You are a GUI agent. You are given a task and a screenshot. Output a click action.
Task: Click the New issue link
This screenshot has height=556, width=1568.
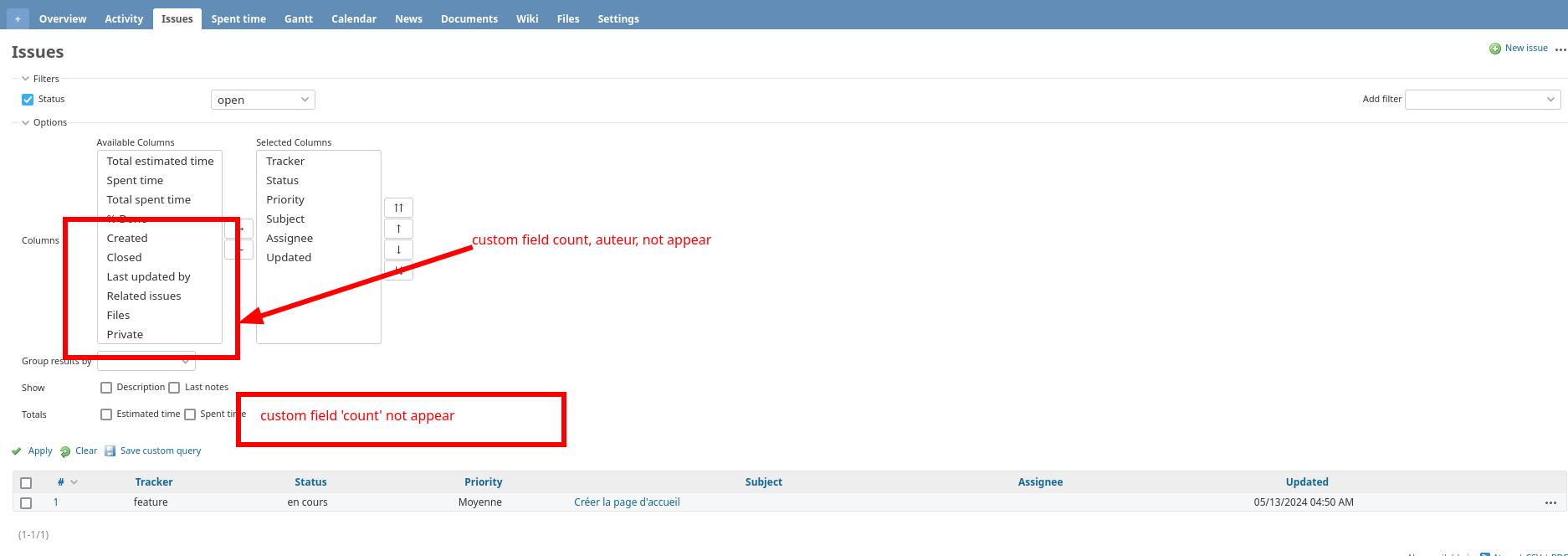1526,48
